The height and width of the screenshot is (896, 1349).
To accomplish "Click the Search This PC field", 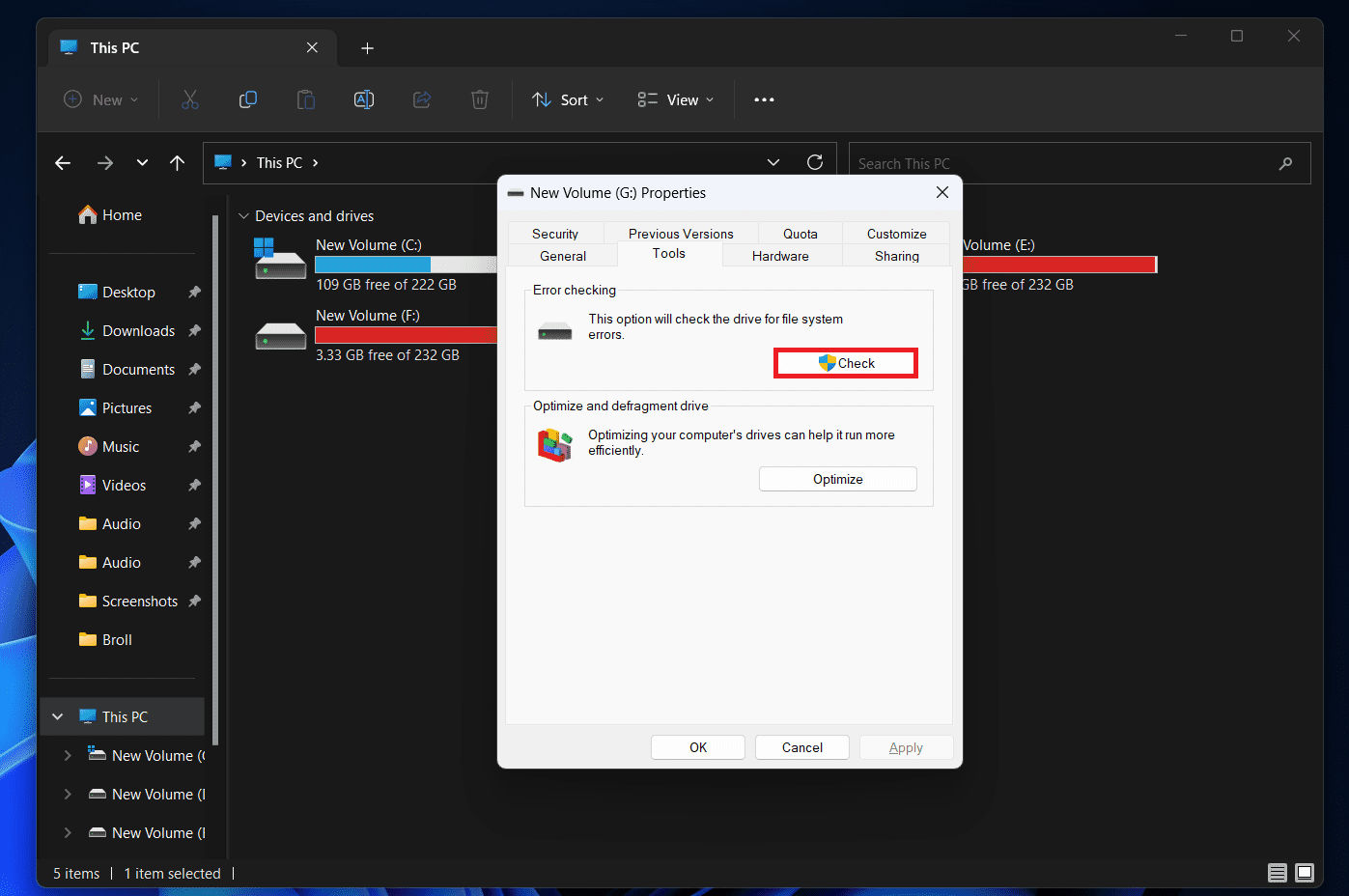I will pyautogui.click(x=1062, y=163).
